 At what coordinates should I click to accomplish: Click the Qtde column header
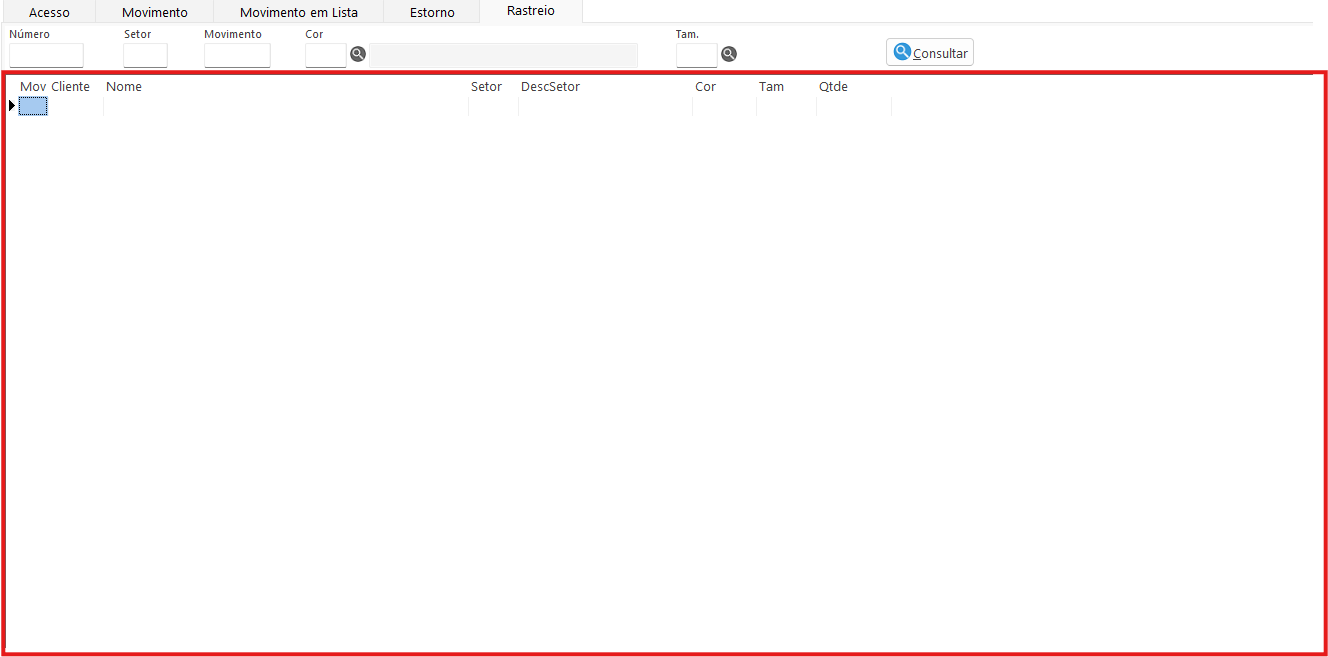[833, 87]
